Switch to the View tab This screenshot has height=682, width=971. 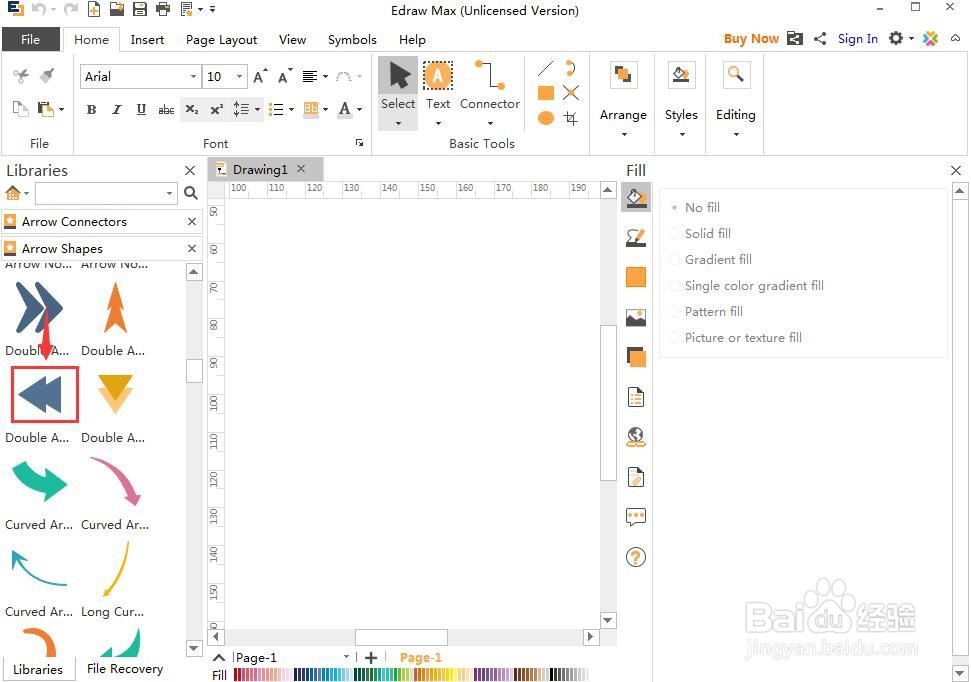pyautogui.click(x=292, y=40)
